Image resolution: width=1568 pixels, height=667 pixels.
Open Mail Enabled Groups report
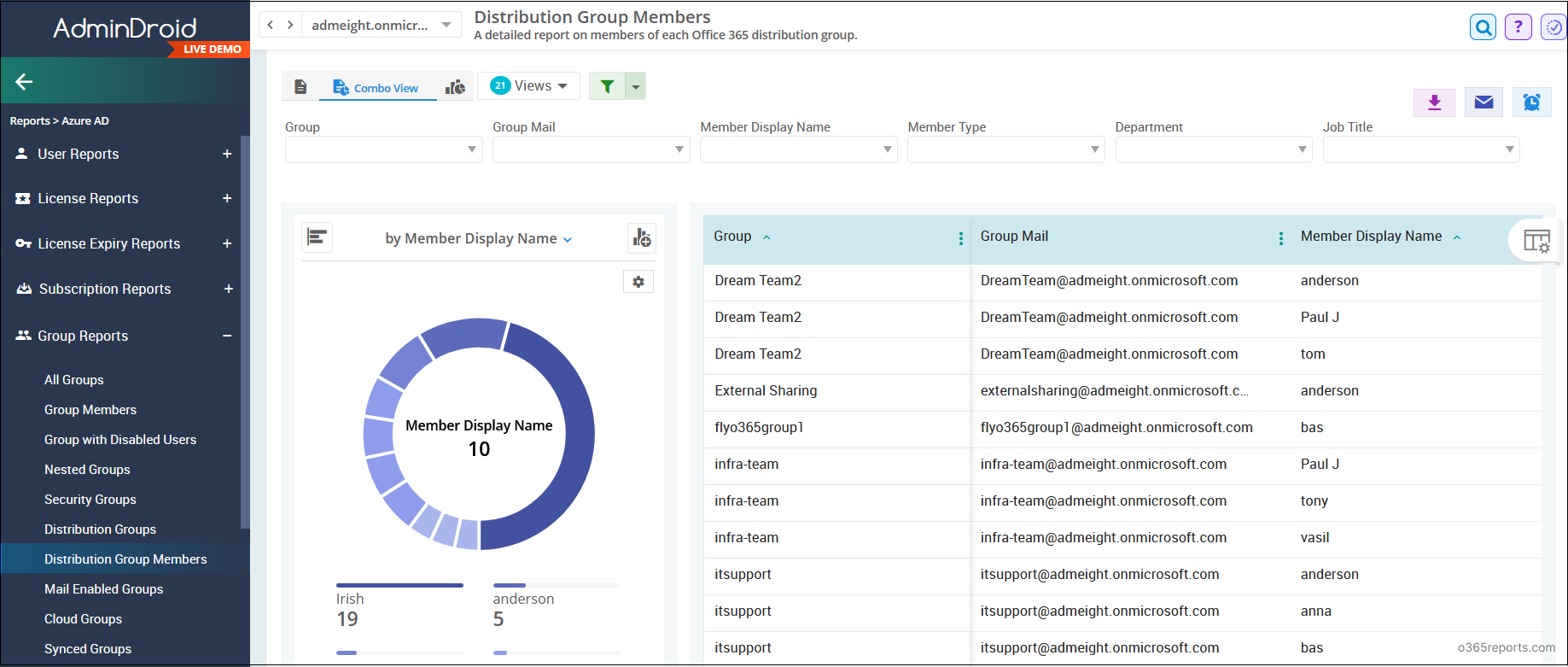click(x=103, y=589)
